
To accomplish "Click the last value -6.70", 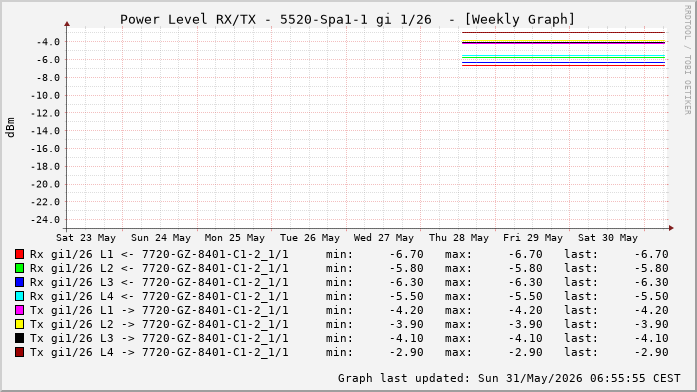I will coord(651,255).
